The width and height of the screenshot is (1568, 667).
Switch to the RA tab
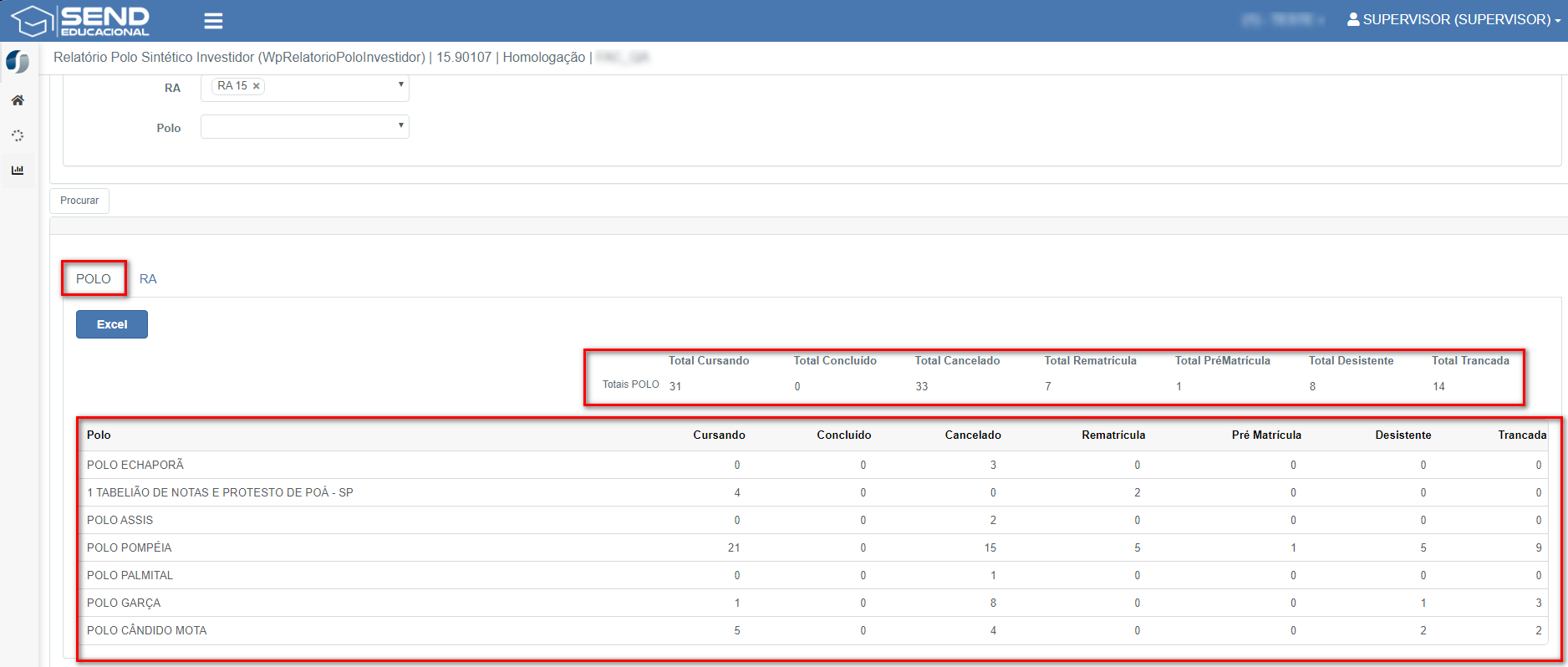148,278
